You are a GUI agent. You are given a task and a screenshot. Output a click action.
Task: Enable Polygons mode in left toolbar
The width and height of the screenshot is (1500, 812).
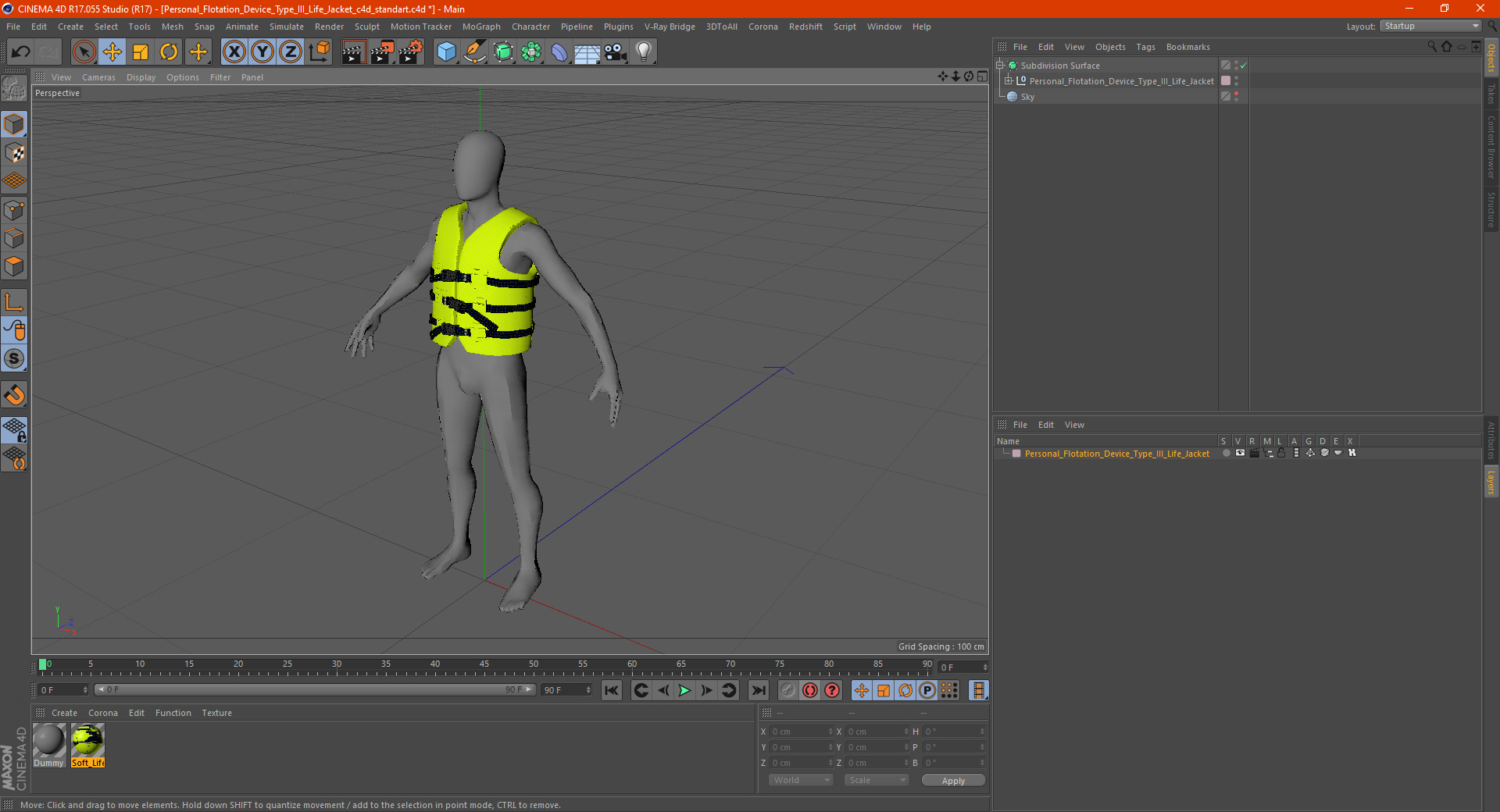tap(14, 266)
